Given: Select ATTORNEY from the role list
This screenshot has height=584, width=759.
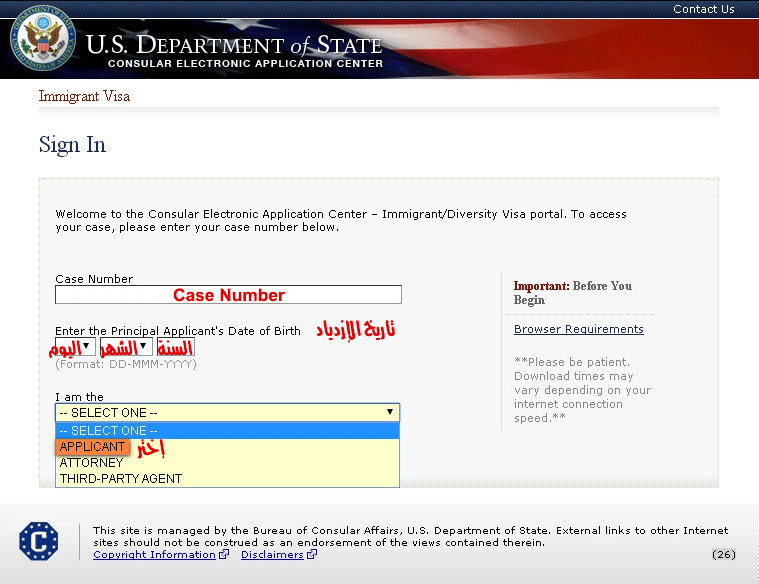Looking at the screenshot, I should pos(227,462).
